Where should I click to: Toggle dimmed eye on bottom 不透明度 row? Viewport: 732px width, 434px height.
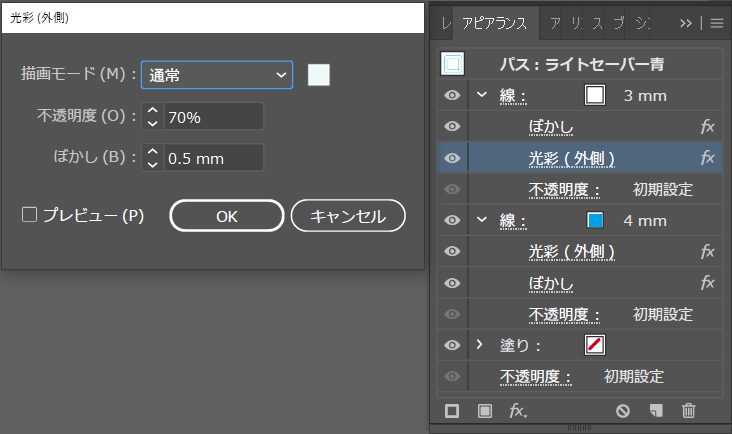pyautogui.click(x=452, y=376)
